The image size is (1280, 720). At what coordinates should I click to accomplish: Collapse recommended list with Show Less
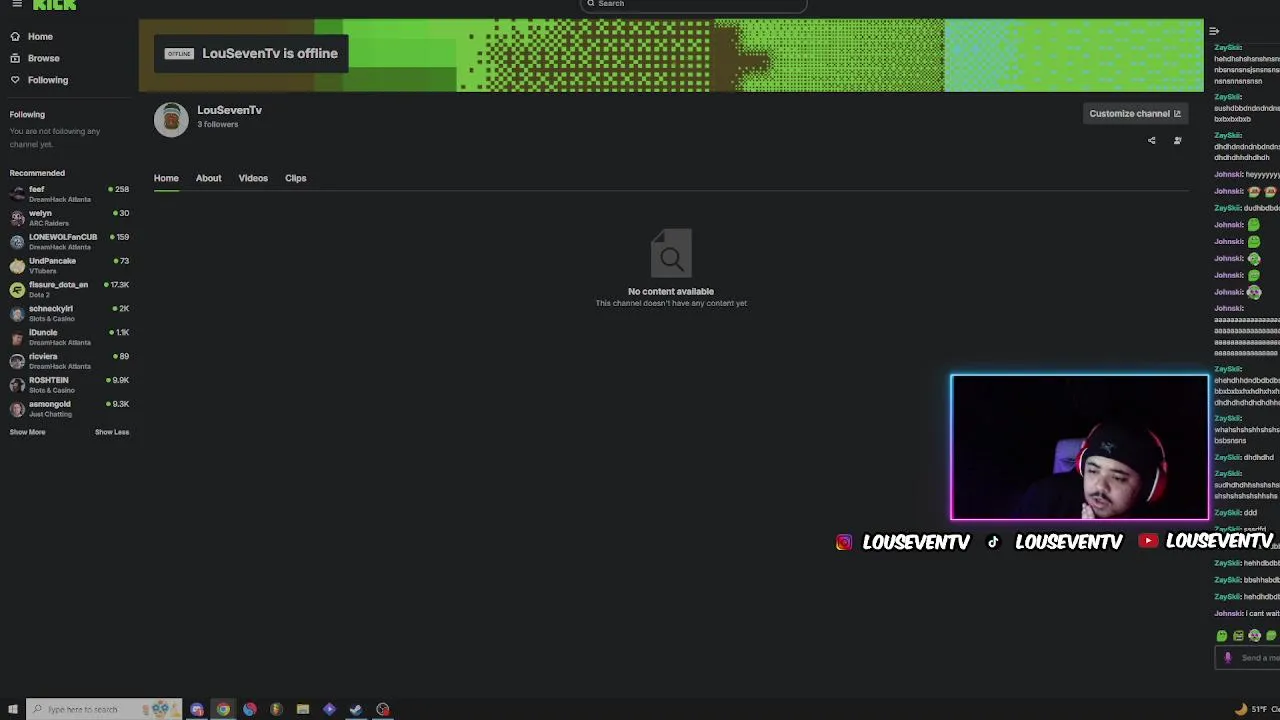click(x=112, y=432)
